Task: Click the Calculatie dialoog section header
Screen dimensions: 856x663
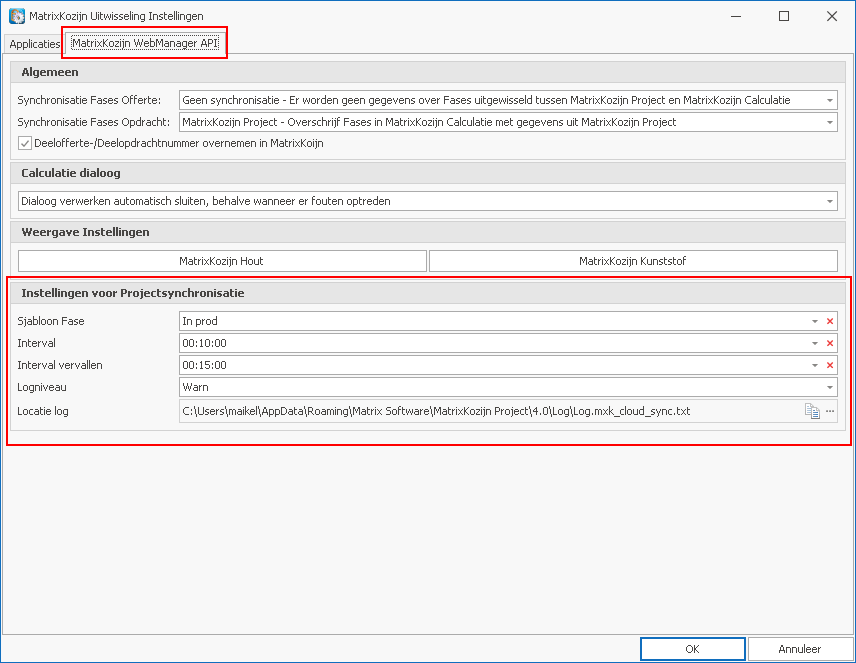Action: pos(428,173)
